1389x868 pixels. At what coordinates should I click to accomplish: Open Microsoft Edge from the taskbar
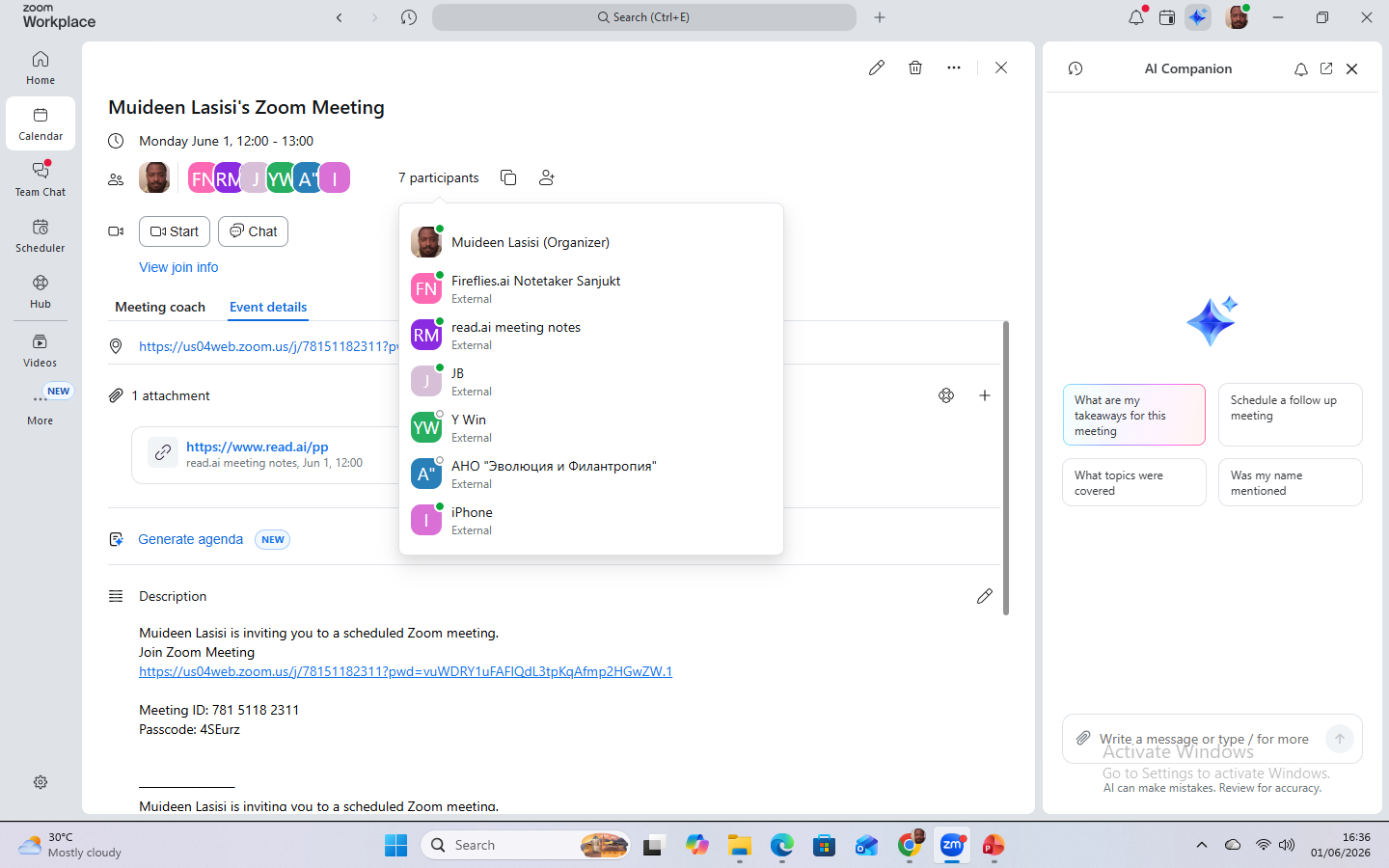pyautogui.click(x=781, y=845)
